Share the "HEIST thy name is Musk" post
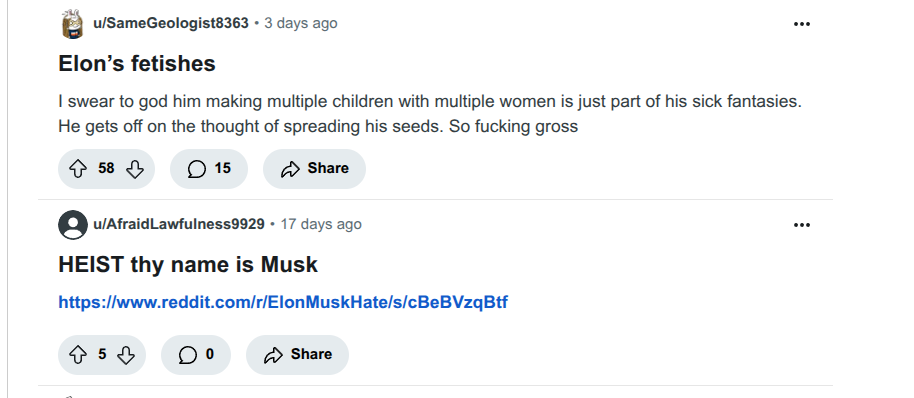The width and height of the screenshot is (914, 398). 297,355
